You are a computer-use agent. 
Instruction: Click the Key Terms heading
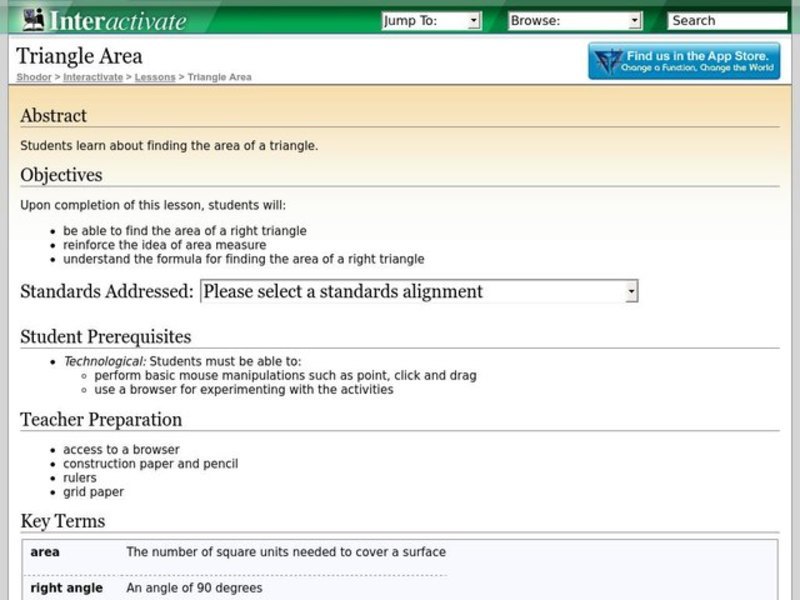point(62,521)
